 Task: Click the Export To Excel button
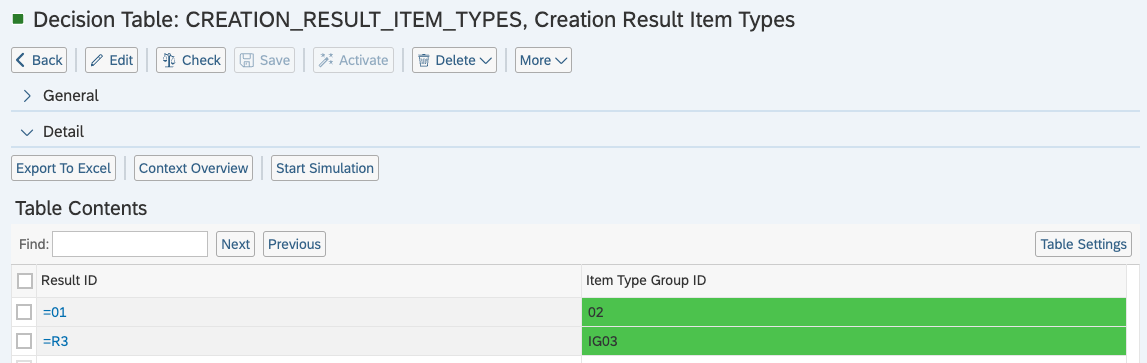click(x=64, y=168)
